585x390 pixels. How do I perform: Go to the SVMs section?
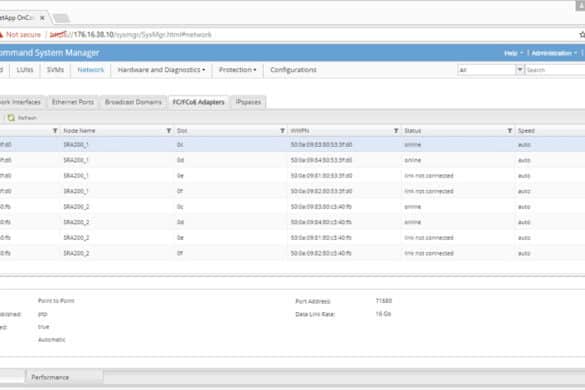tap(55, 70)
